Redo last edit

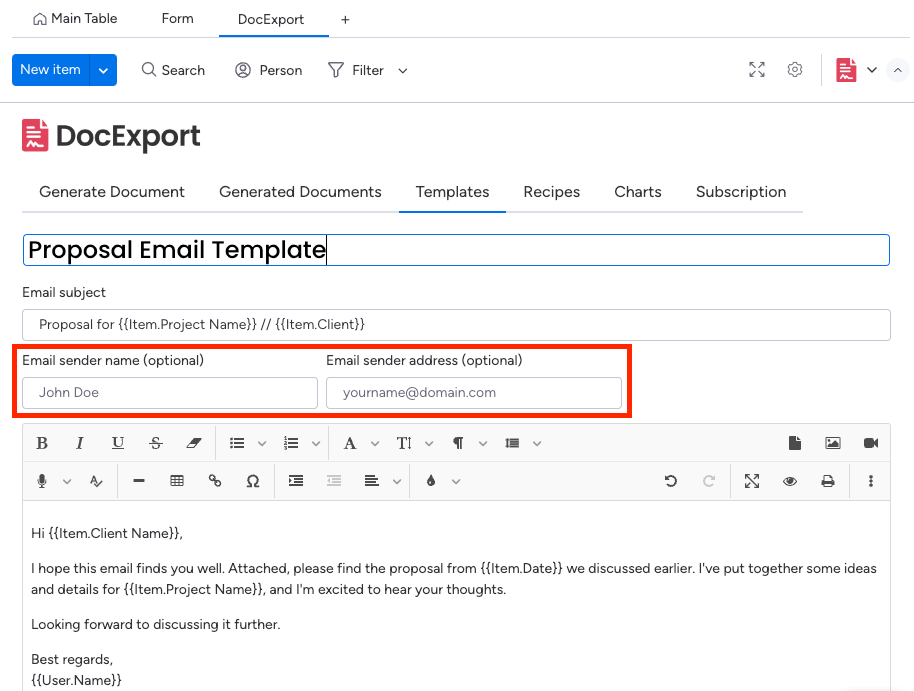(709, 481)
